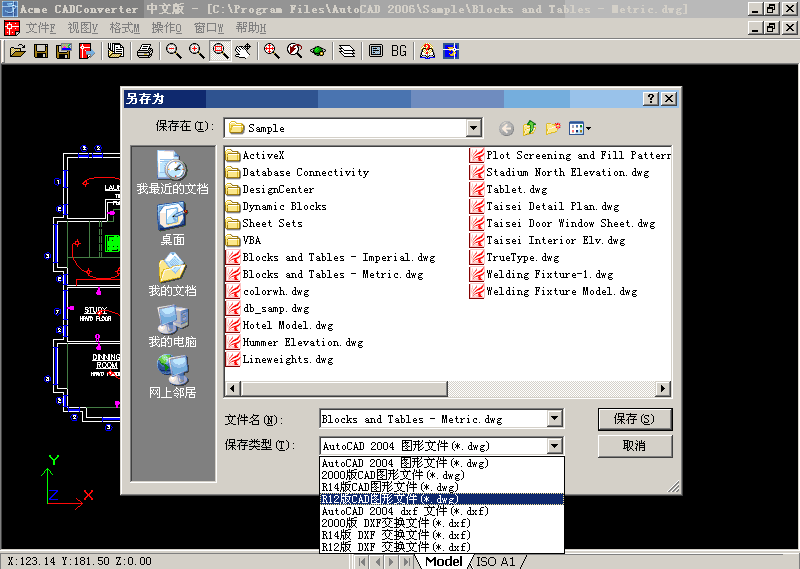
Task: Open the 窗口W menu
Action: pos(209,28)
